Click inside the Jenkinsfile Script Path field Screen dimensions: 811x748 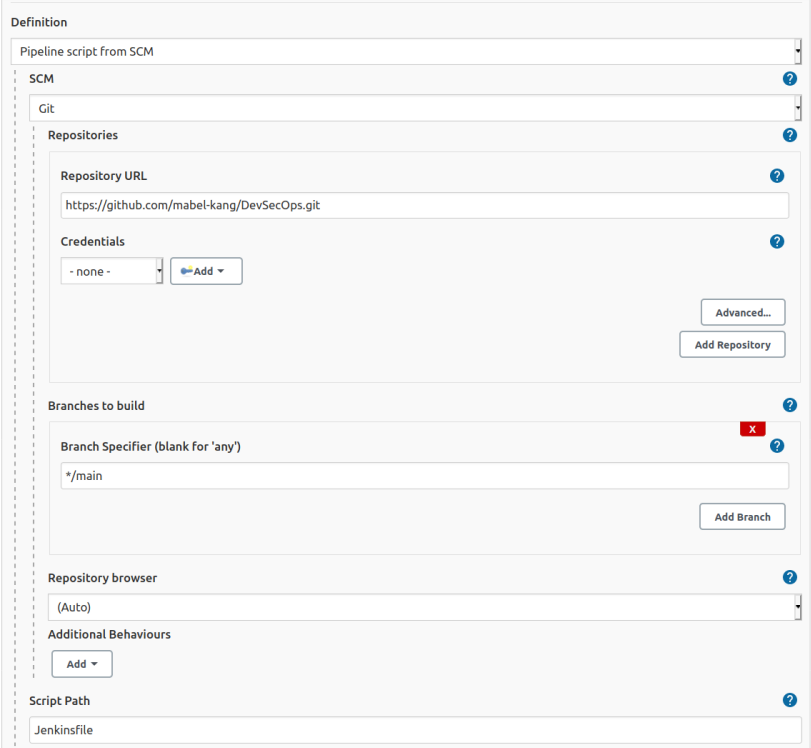point(410,730)
